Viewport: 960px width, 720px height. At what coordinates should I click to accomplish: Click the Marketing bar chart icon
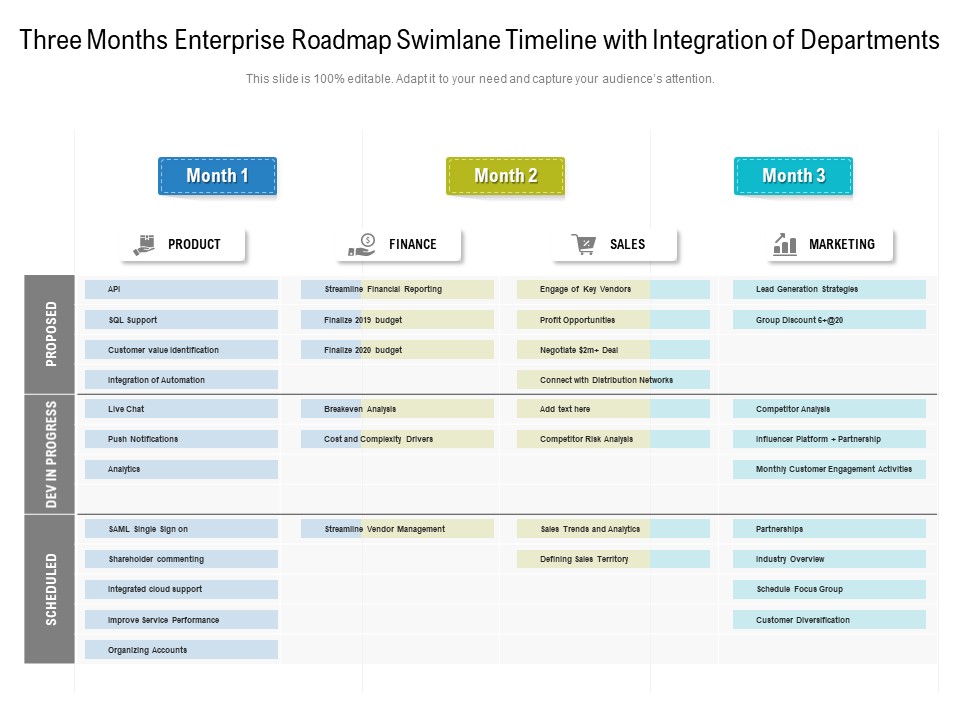(785, 244)
